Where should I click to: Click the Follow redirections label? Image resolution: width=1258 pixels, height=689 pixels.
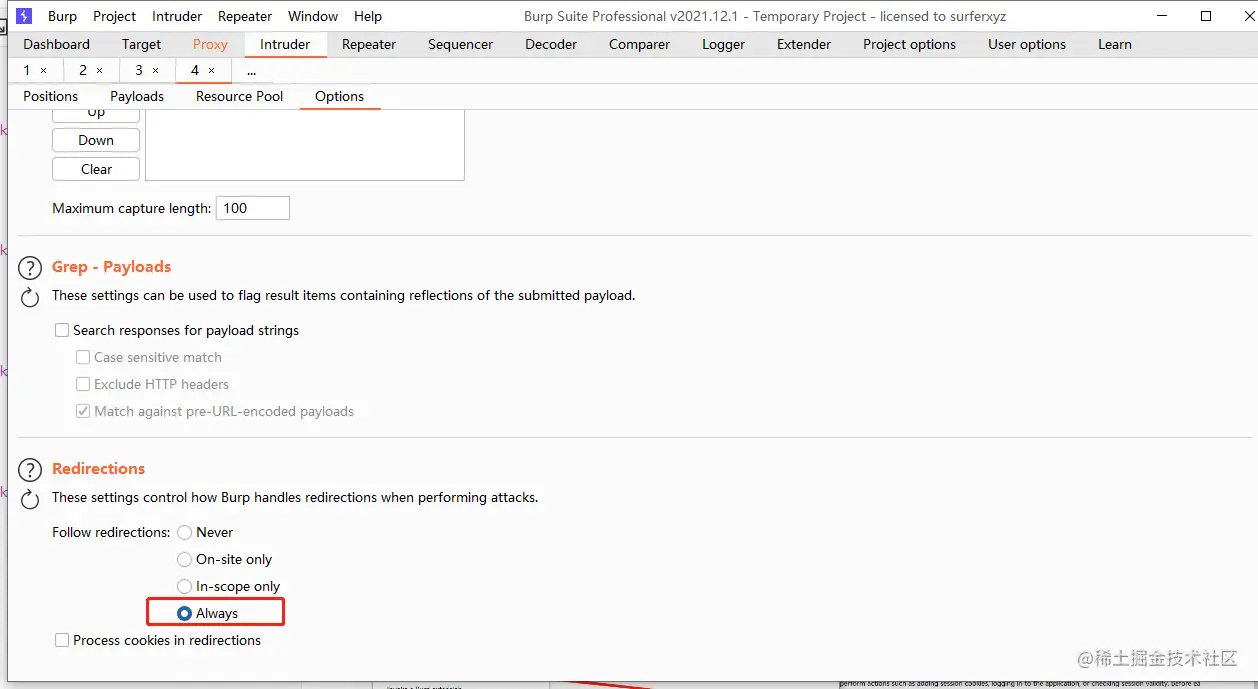111,533
